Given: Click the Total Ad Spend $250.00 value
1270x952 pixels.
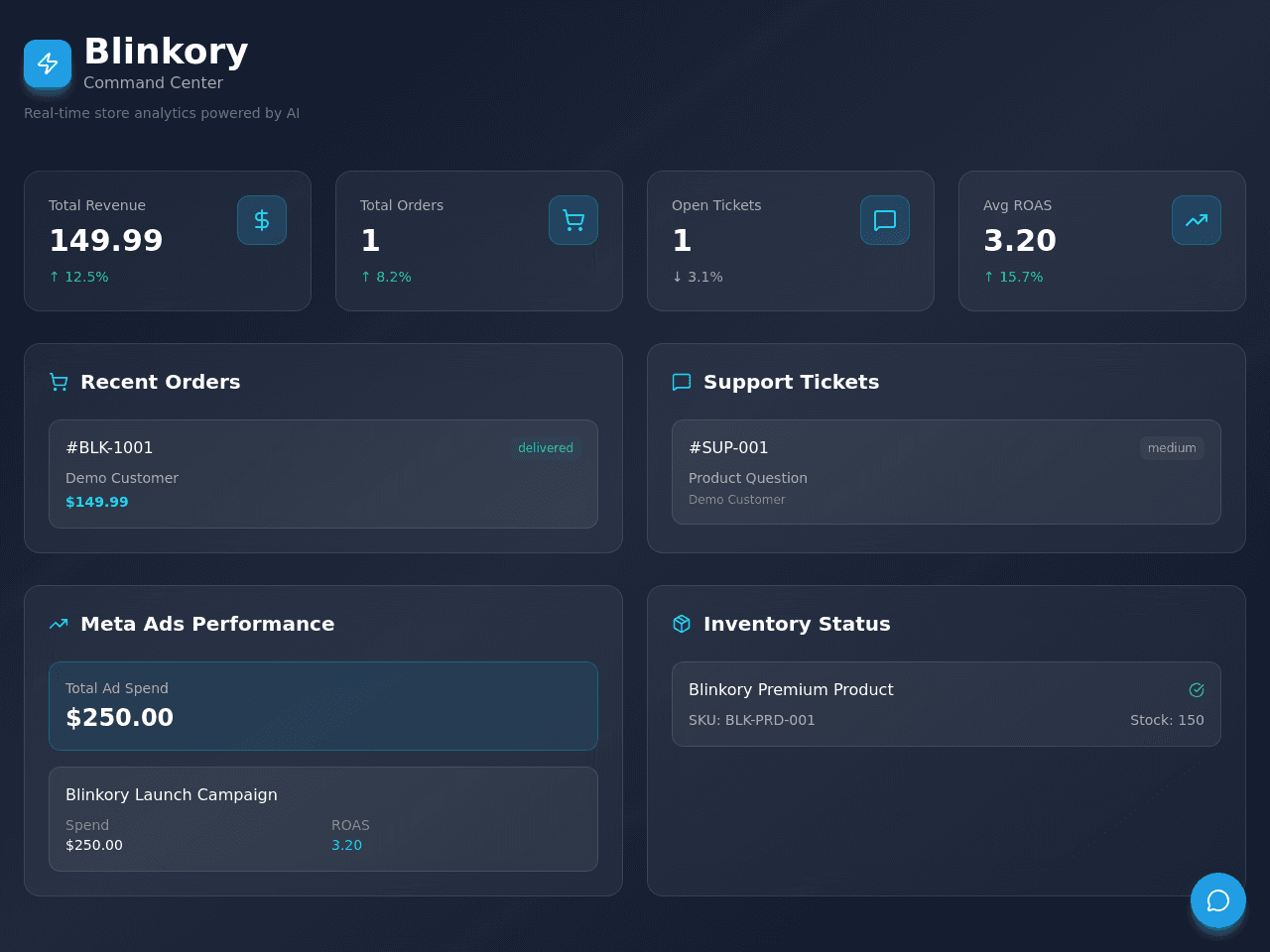Looking at the screenshot, I should pos(119,717).
